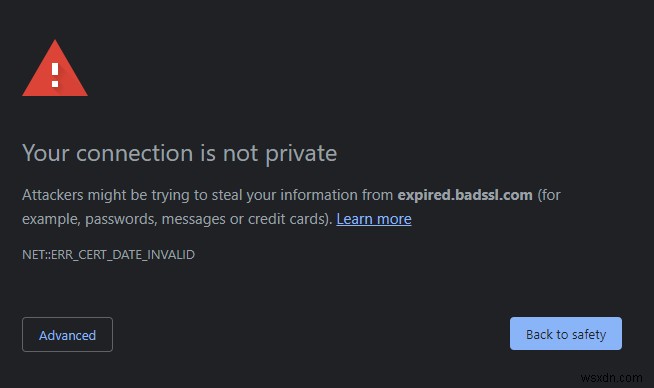Click the word 'steal' in the warning text

[x=227, y=195]
